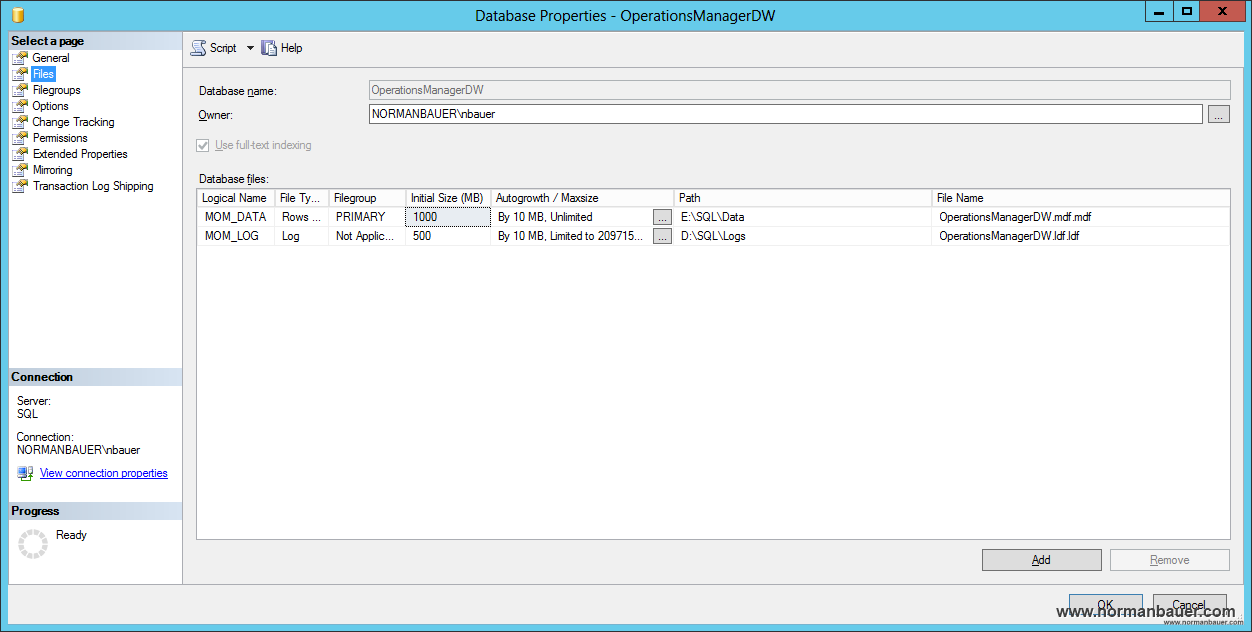This screenshot has height=632, width=1252.
Task: Switch to the Options page
Action: 50,106
